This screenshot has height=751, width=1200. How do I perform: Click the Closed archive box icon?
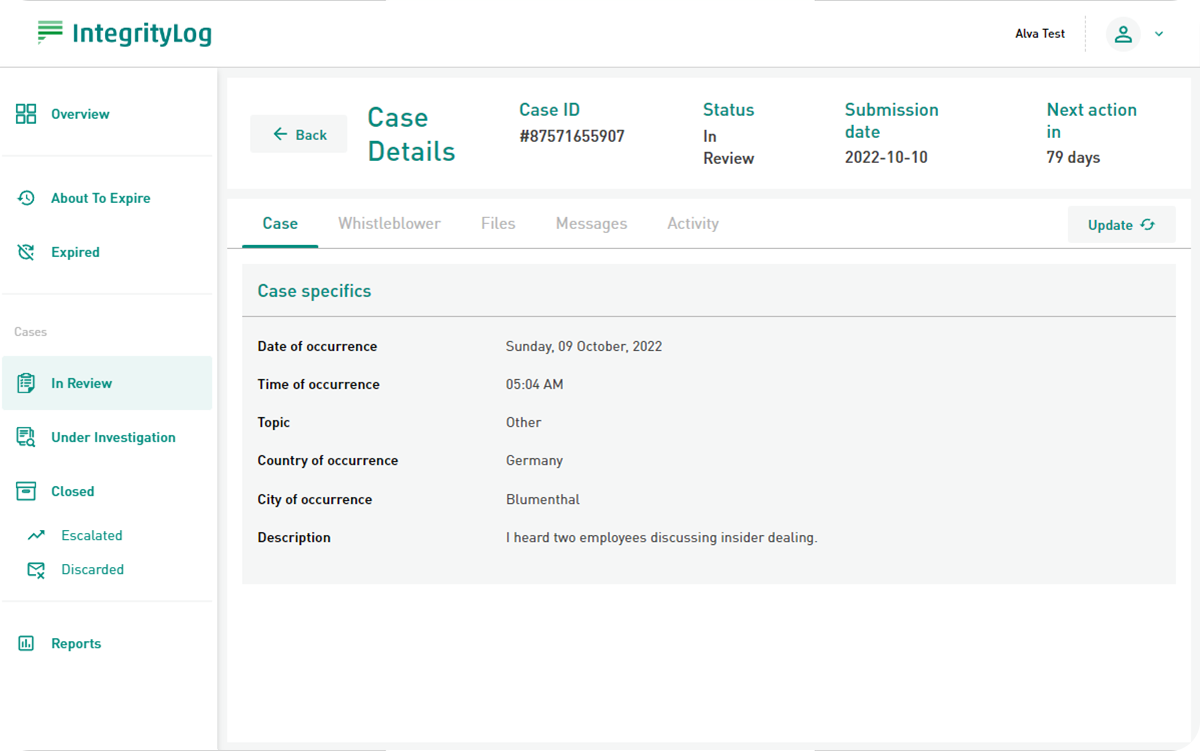[26, 491]
